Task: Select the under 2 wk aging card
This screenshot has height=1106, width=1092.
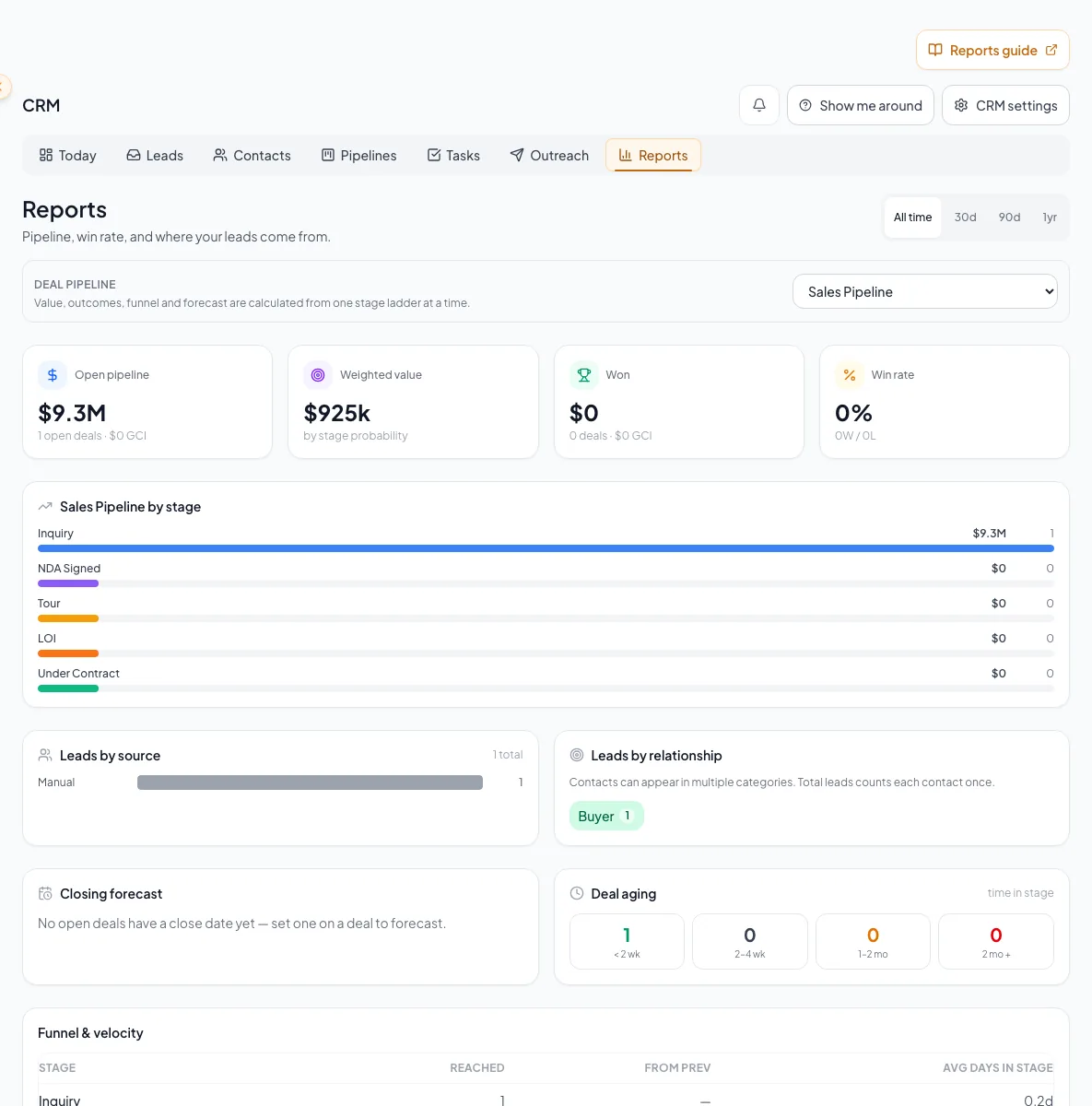Action: pos(627,941)
